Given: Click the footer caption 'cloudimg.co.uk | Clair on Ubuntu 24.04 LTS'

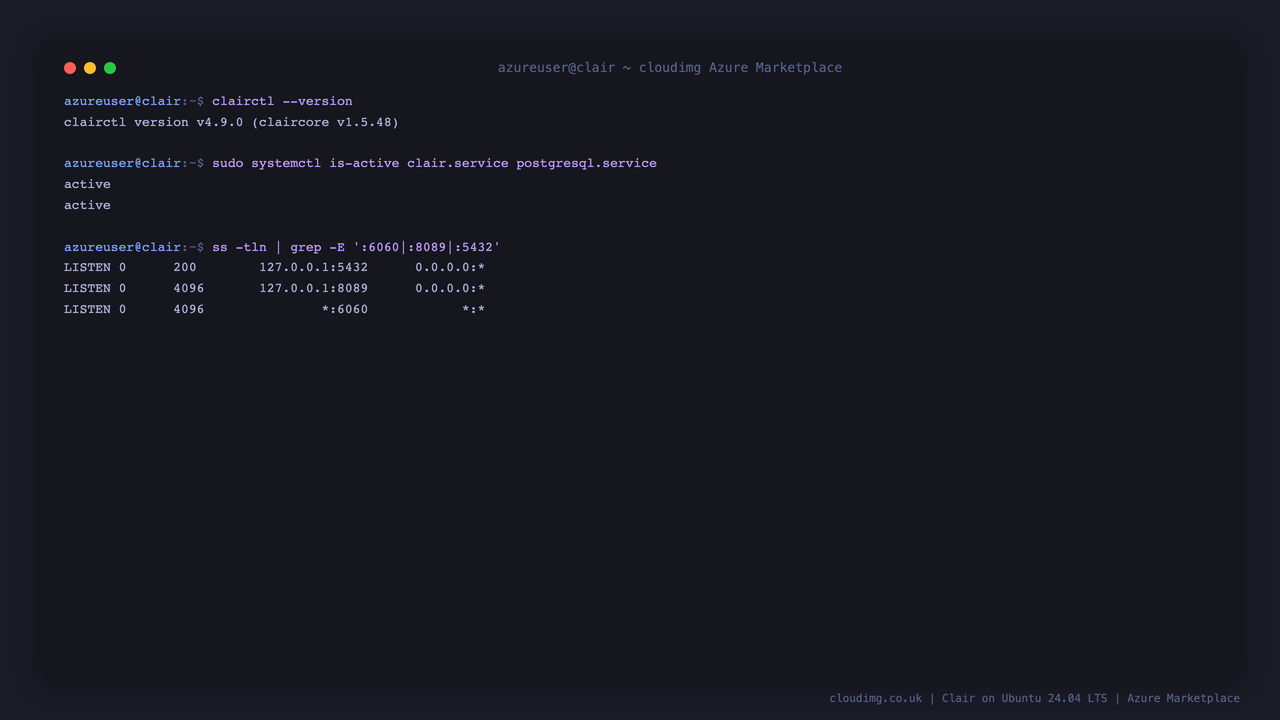Looking at the screenshot, I should click(x=968, y=698).
